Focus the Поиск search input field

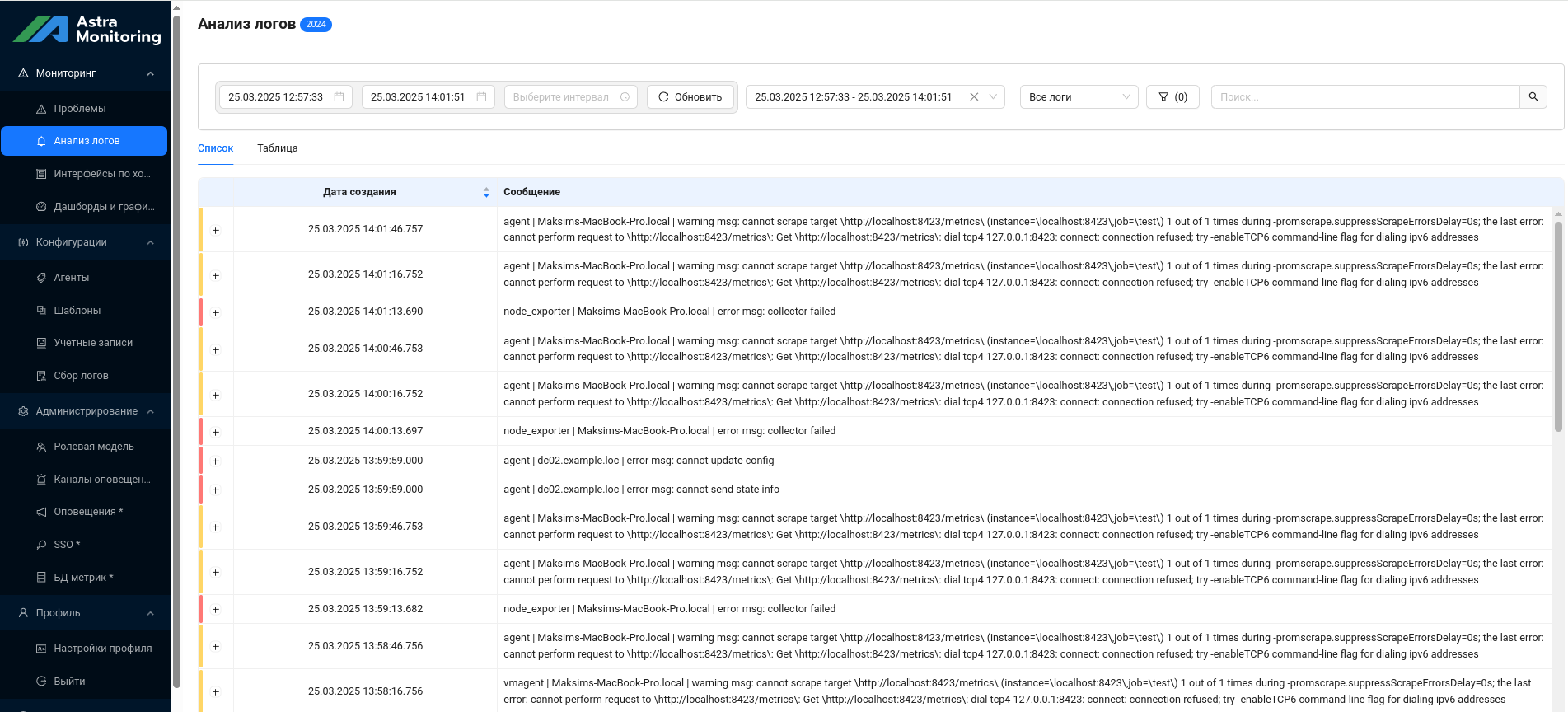pyautogui.click(x=1364, y=97)
